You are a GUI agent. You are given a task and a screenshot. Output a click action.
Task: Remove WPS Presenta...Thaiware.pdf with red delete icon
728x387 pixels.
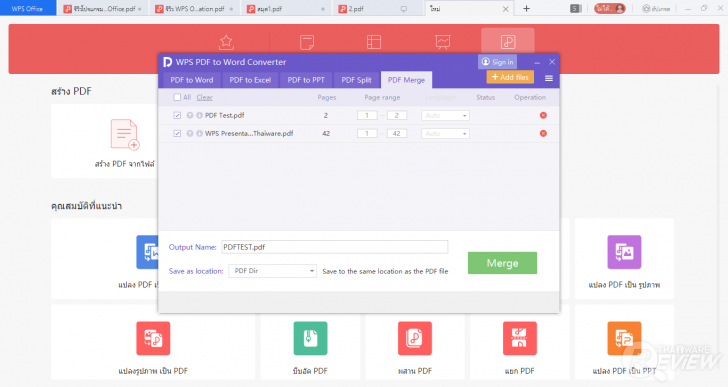pos(543,133)
